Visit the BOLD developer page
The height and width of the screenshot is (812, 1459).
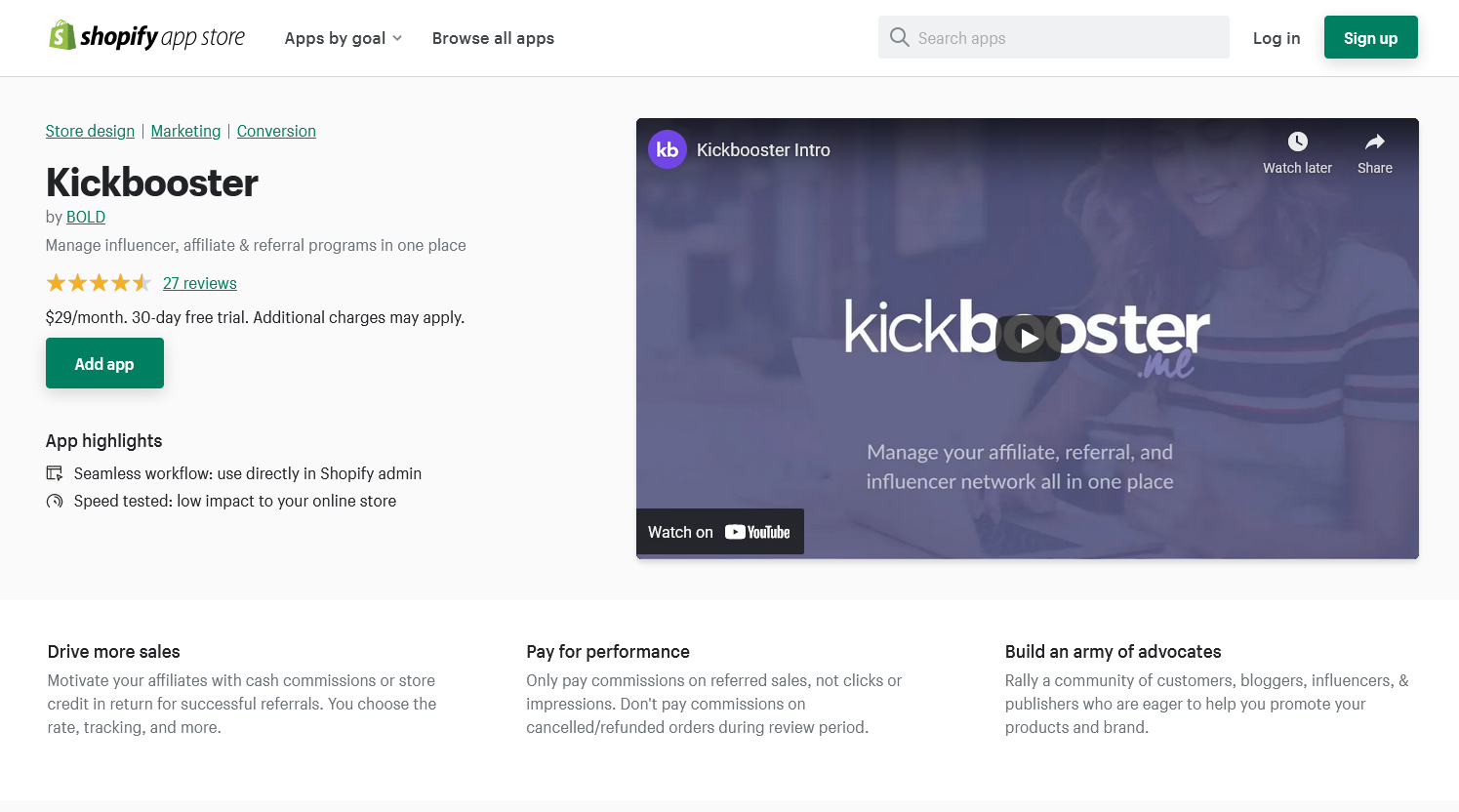click(85, 217)
